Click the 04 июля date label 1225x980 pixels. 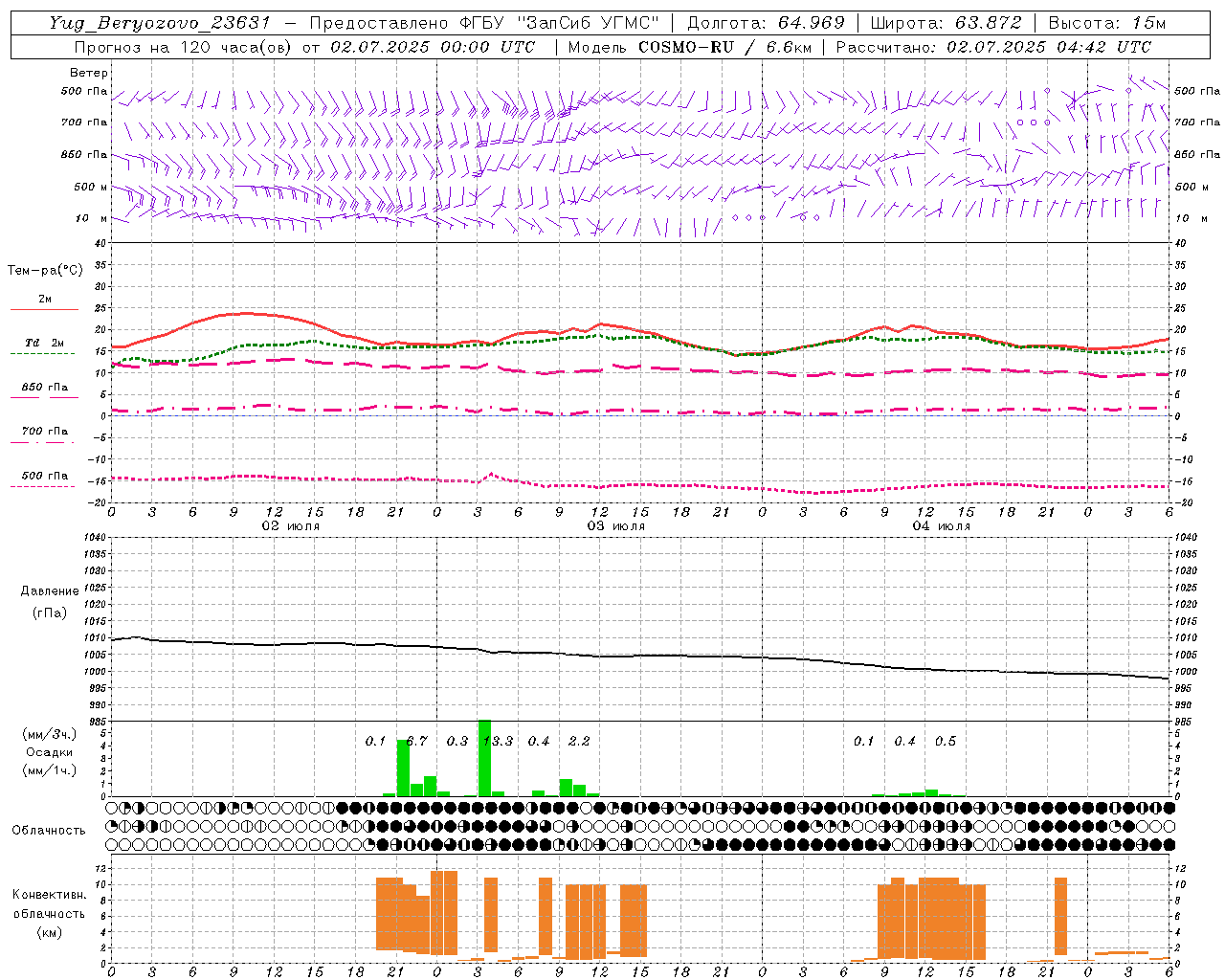click(942, 525)
